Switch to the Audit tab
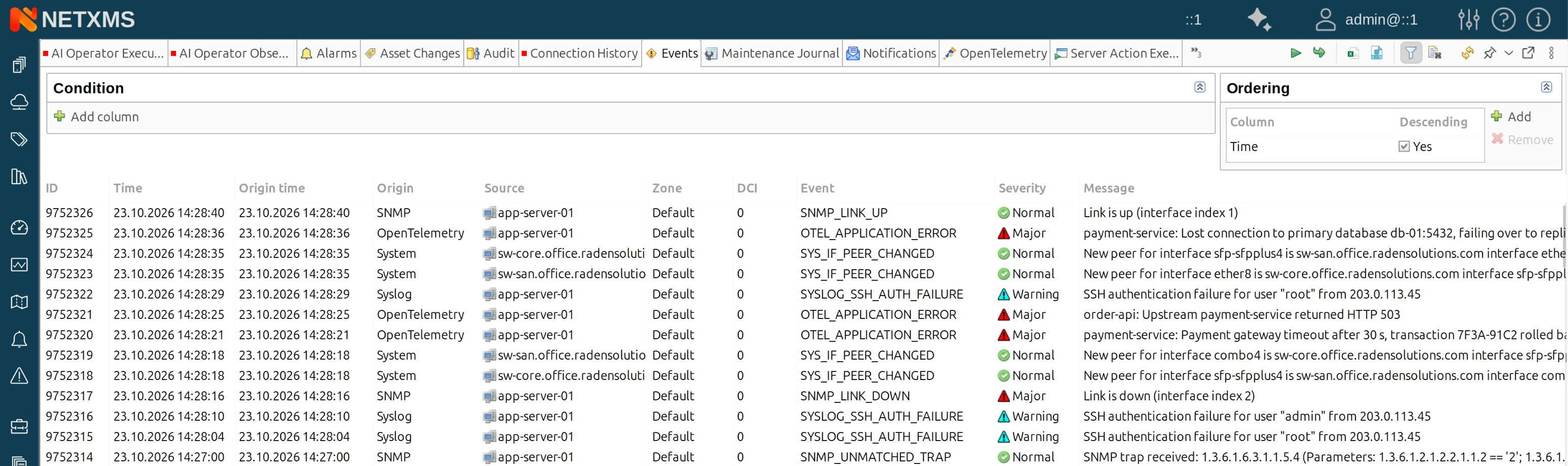Viewport: 1568px width, 466px height. coord(491,53)
